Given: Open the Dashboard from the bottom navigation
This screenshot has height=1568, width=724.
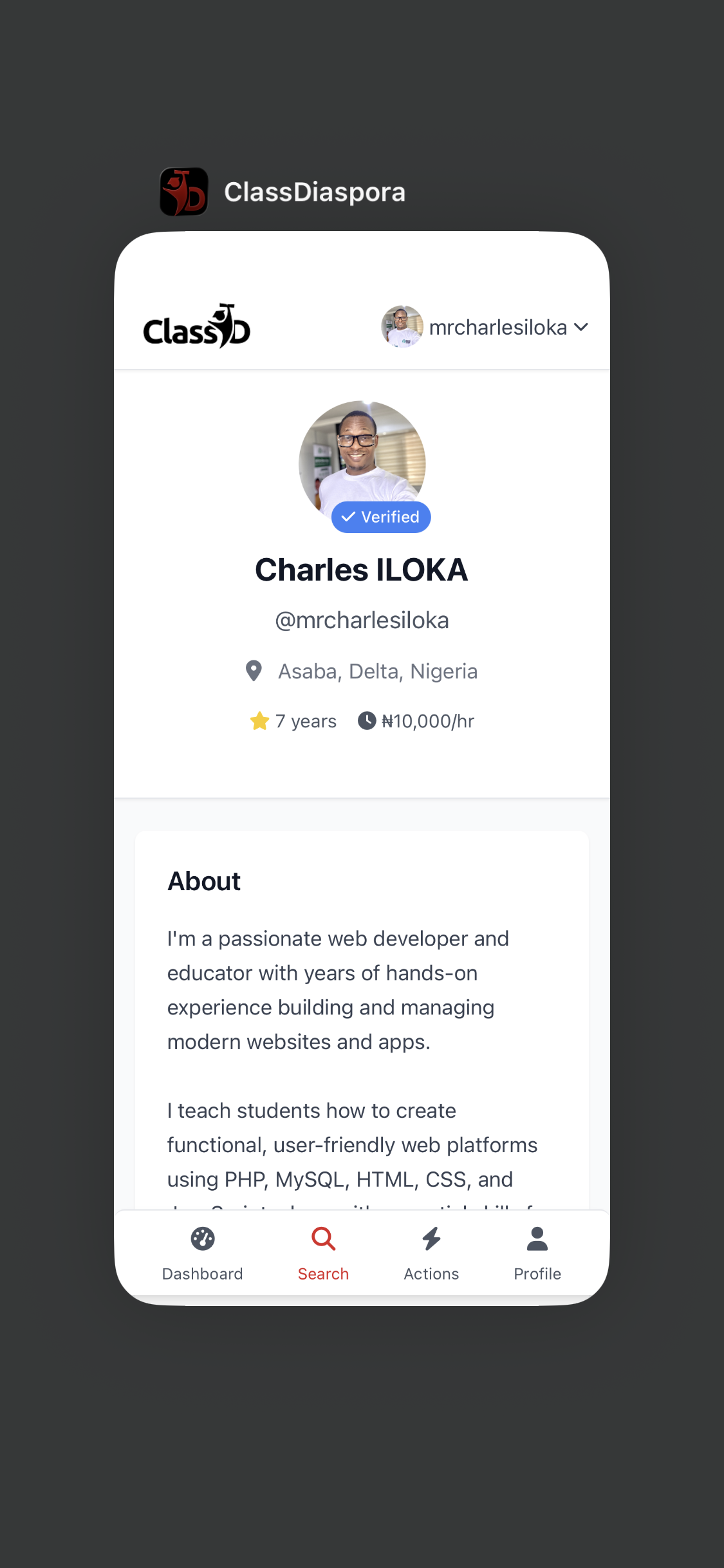Looking at the screenshot, I should pos(202,1254).
